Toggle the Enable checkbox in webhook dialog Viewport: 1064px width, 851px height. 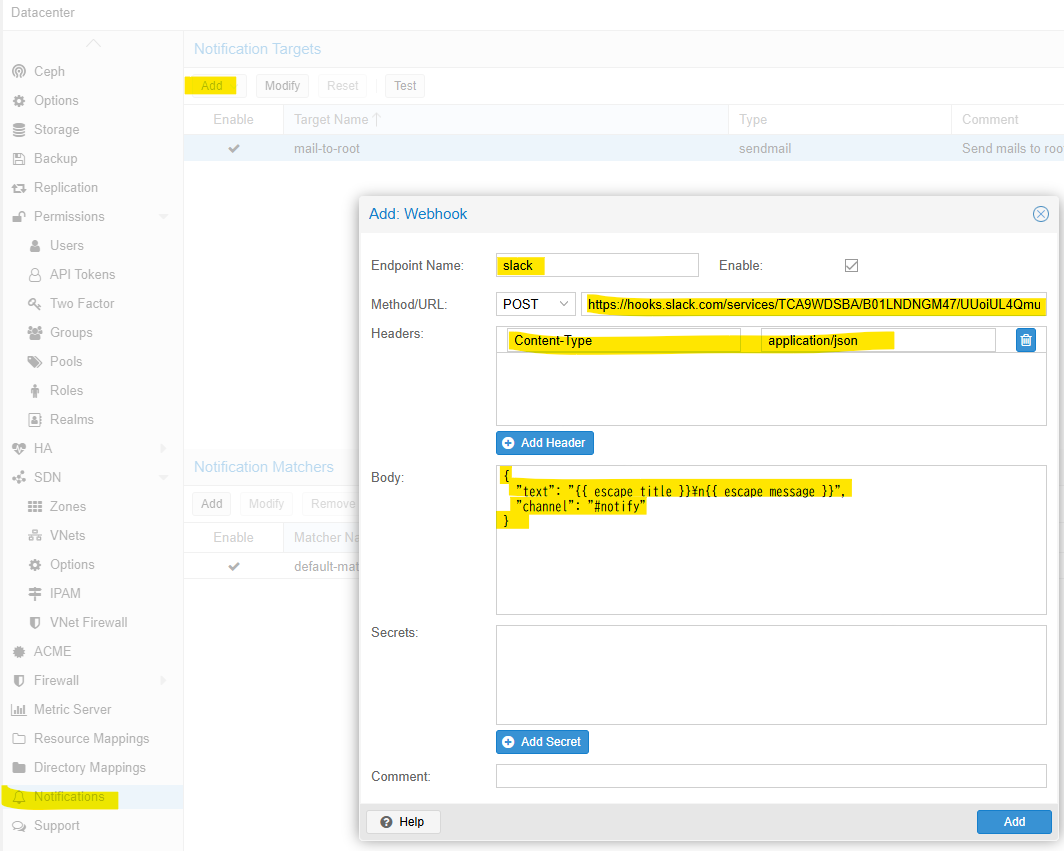tap(851, 266)
